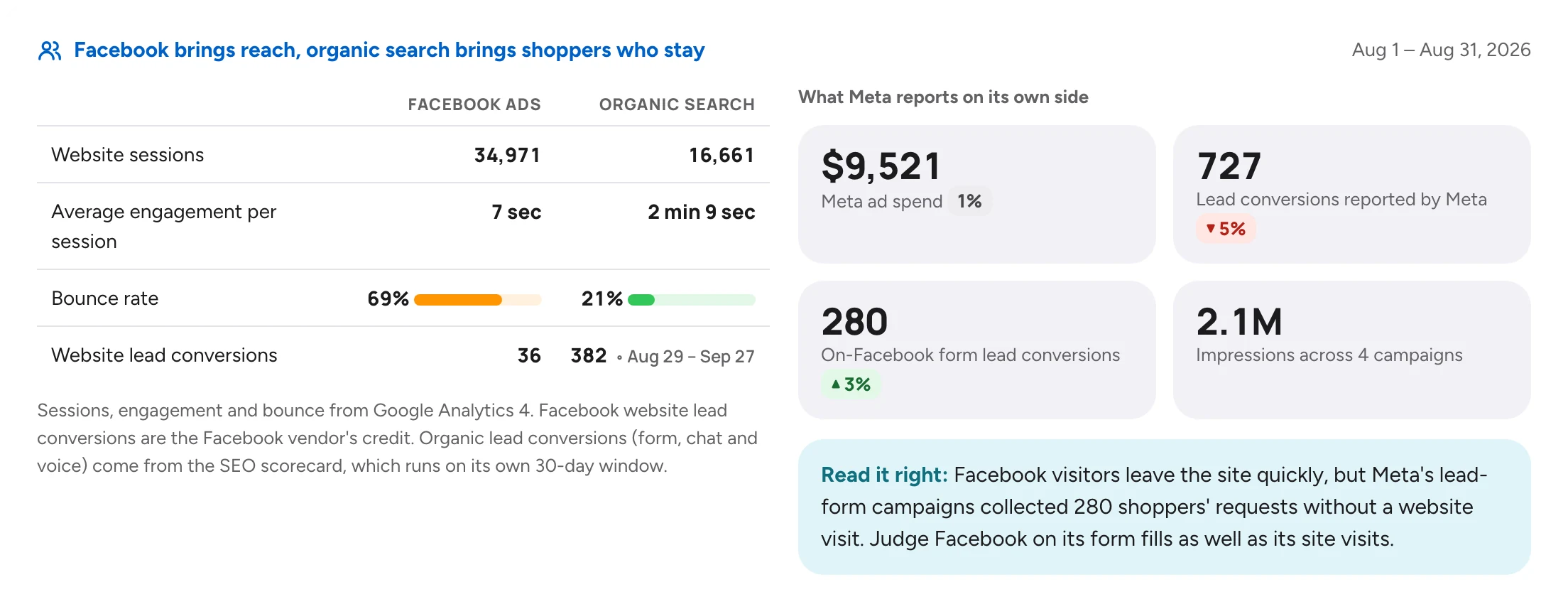1568x609 pixels.
Task: Select the Facebook Ads column header
Action: coord(474,104)
